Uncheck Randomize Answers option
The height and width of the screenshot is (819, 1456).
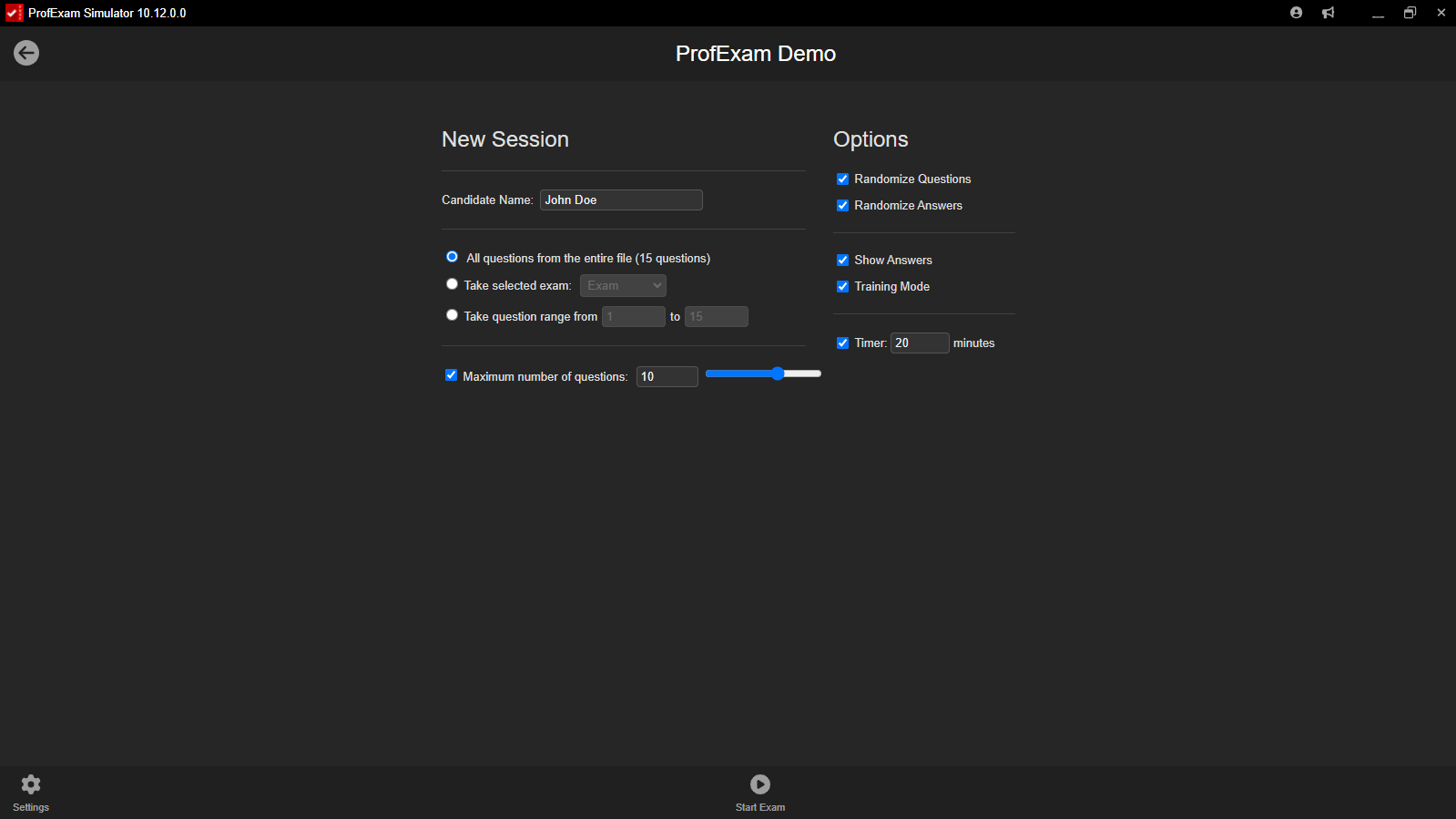tap(842, 205)
